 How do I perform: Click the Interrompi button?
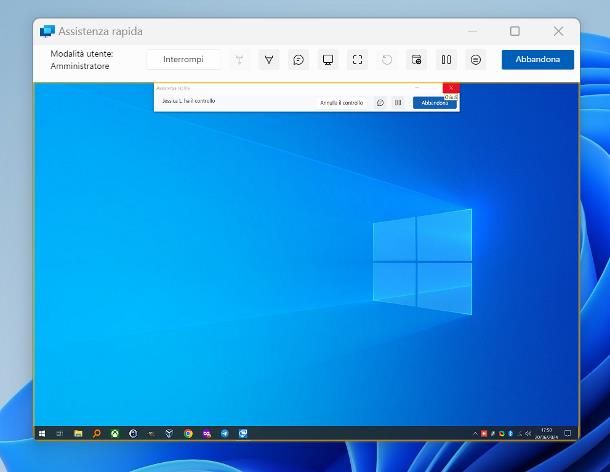point(183,60)
